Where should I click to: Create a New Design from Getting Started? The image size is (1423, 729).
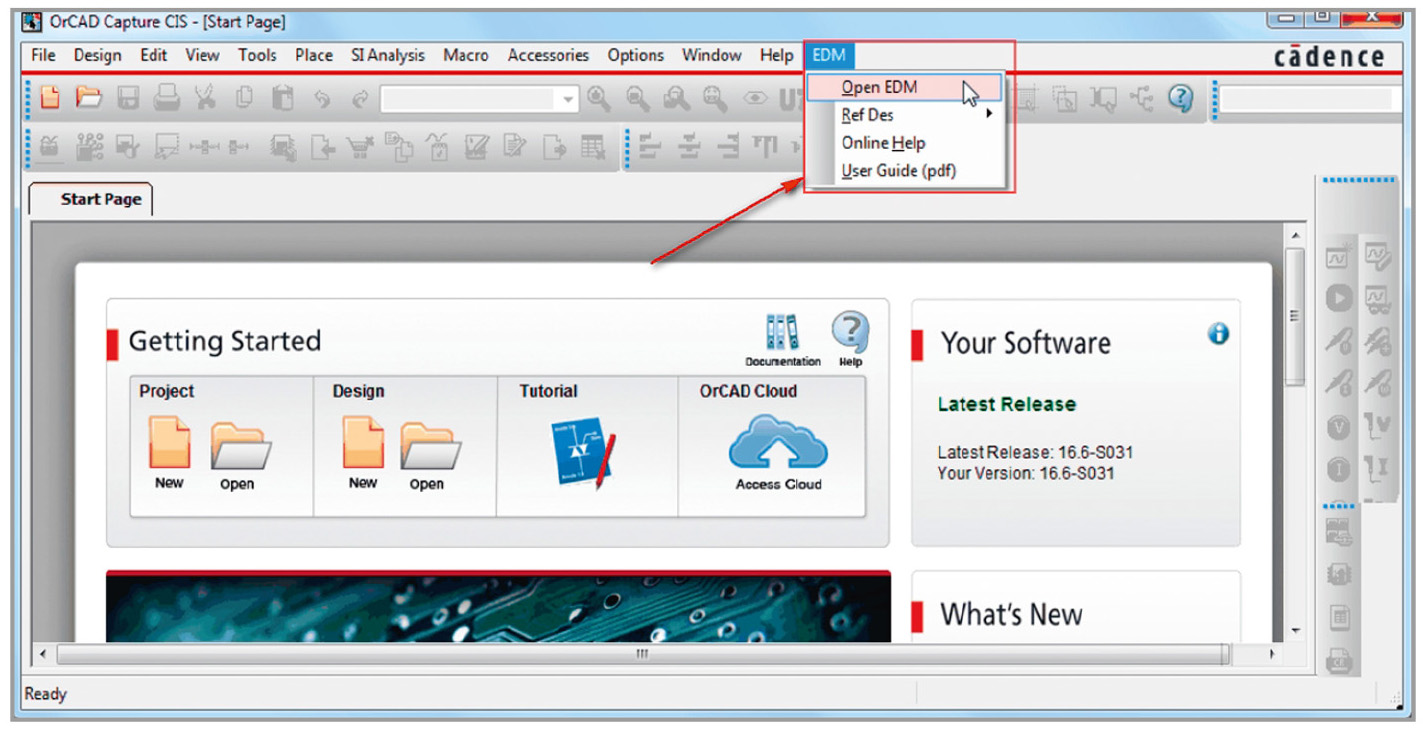[x=363, y=453]
